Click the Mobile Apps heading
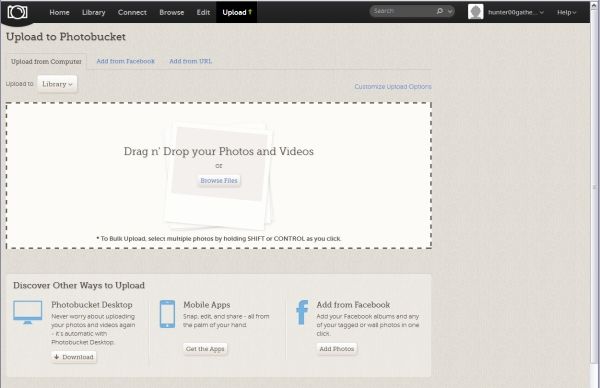This screenshot has height=388, width=600. [x=207, y=305]
